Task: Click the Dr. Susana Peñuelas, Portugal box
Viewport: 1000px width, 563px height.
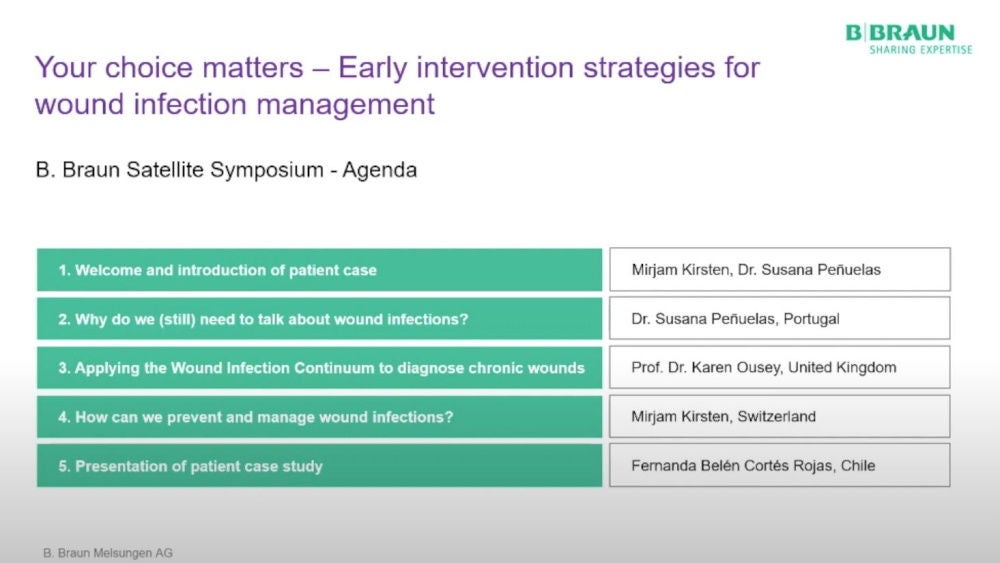Action: pos(779,319)
